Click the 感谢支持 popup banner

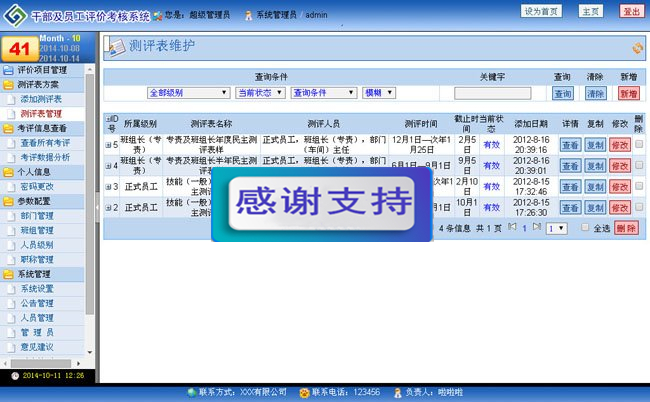pyautogui.click(x=322, y=204)
